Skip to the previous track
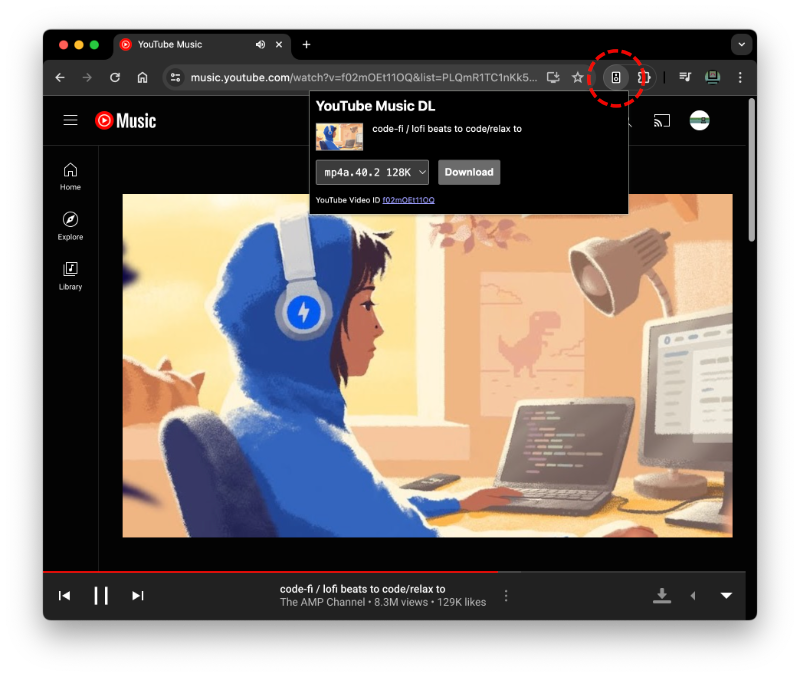The image size is (800, 677). [x=64, y=596]
